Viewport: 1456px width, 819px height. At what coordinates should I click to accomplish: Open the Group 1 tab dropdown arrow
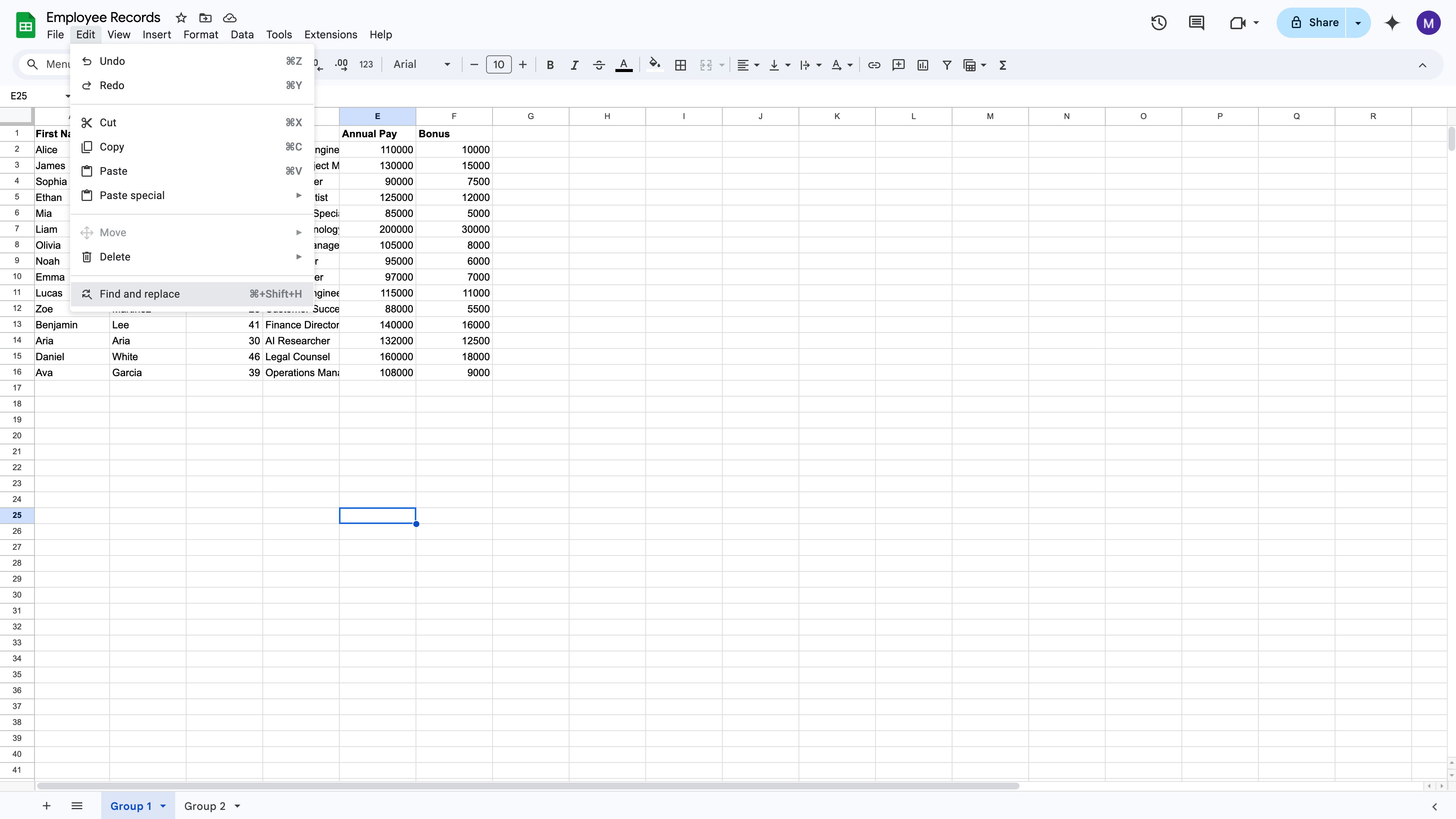163,806
